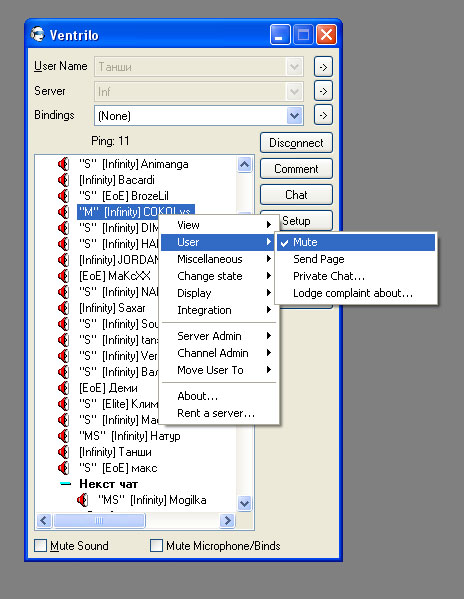Viewport: 464px width, 599px height.
Task: Click horizontal scrollbar left arrow
Action: pyautogui.click(x=44, y=520)
